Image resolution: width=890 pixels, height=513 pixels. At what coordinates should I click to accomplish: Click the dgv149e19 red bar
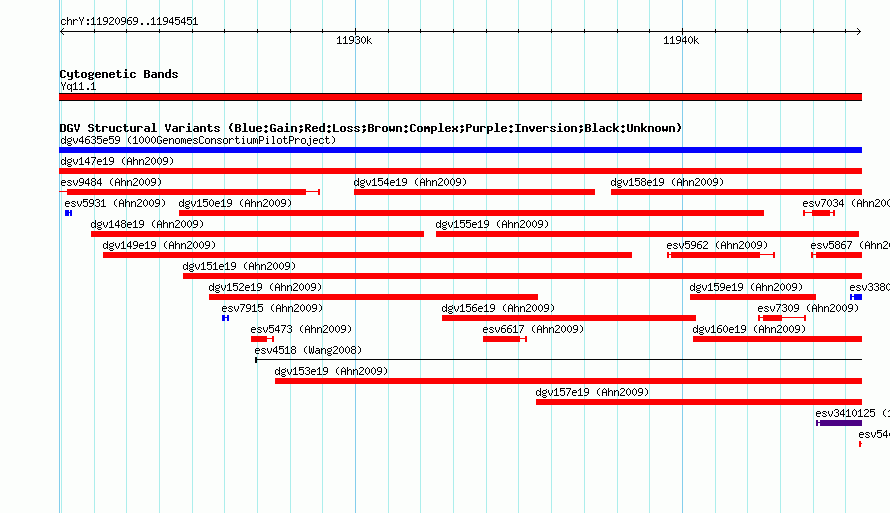tap(367, 255)
